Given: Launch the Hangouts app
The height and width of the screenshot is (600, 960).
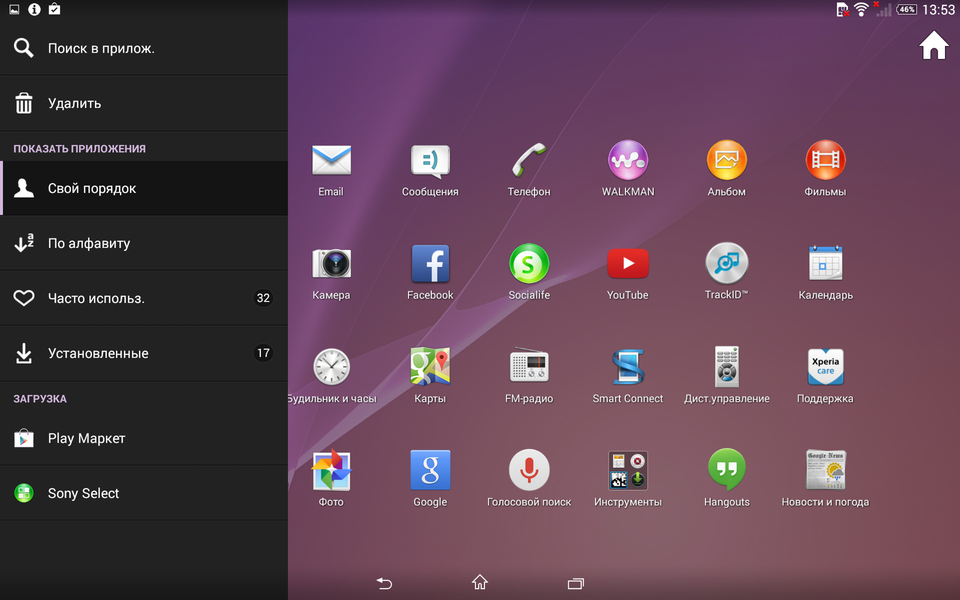Looking at the screenshot, I should (x=727, y=470).
